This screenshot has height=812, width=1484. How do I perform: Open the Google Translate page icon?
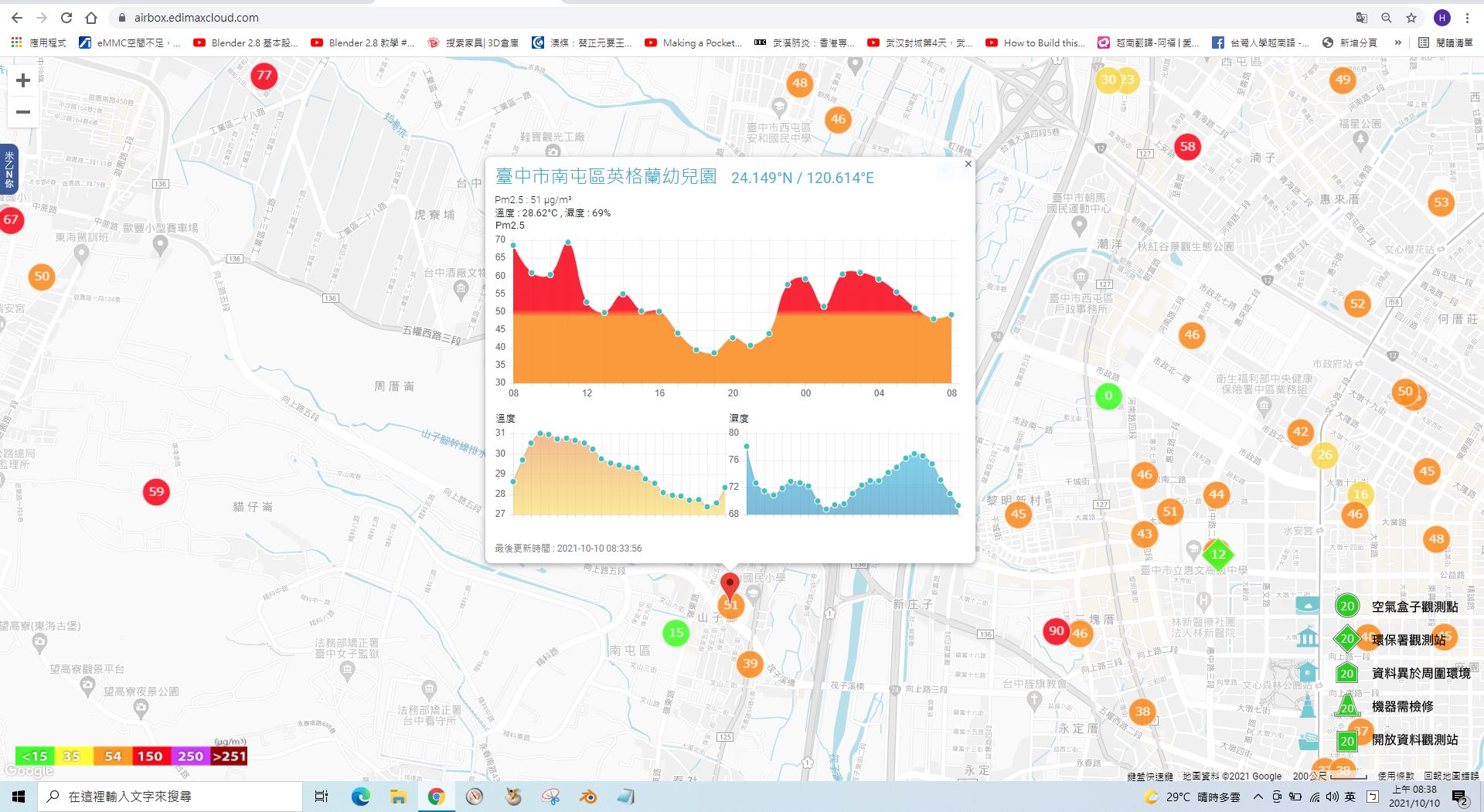point(1362,18)
